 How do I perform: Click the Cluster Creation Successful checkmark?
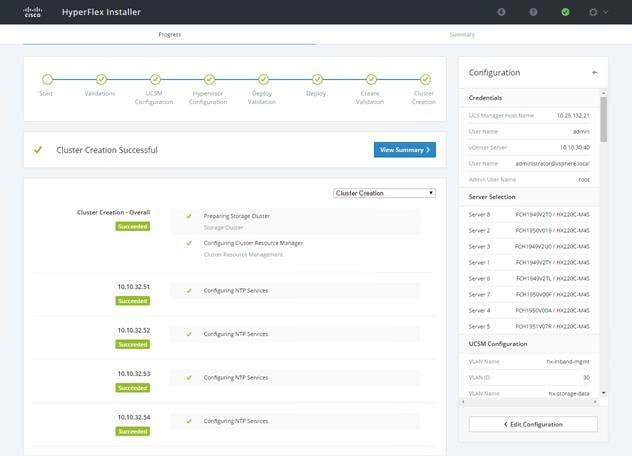click(38, 150)
